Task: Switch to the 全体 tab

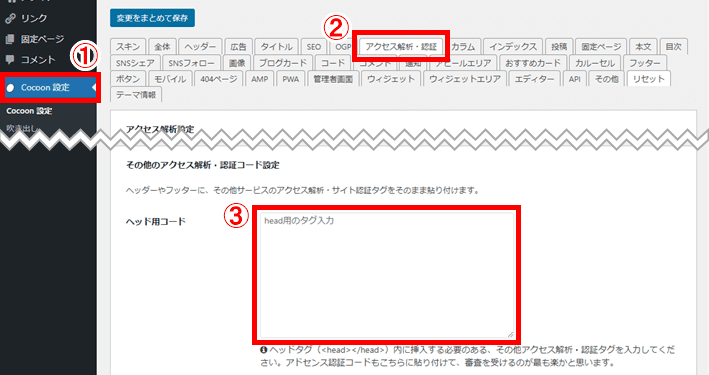Action: [x=162, y=47]
